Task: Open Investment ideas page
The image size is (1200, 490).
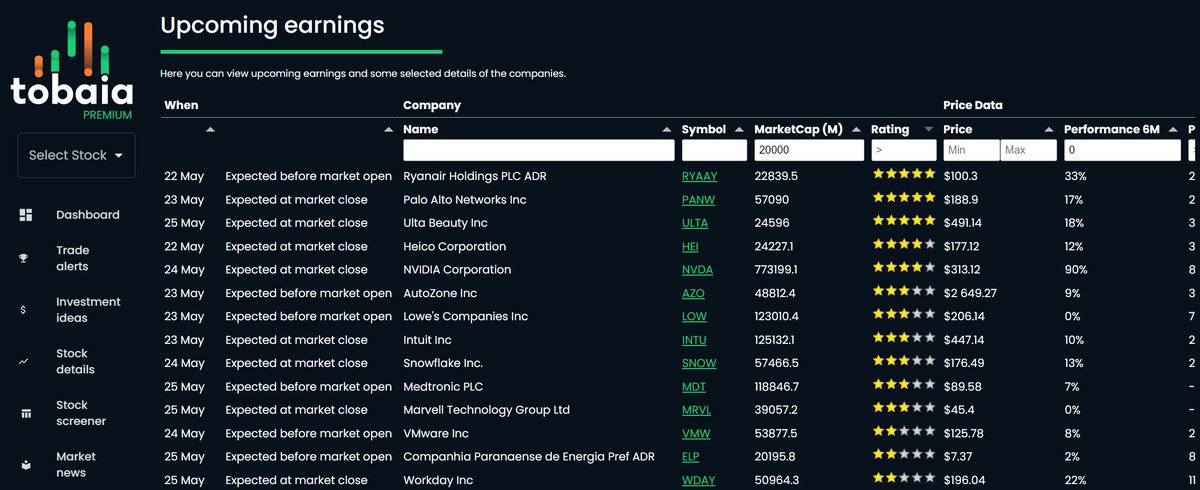Action: pos(88,310)
